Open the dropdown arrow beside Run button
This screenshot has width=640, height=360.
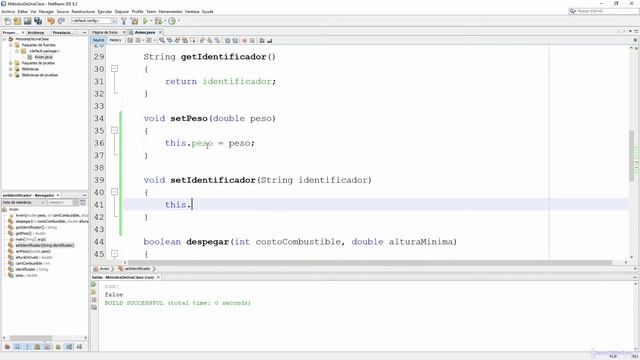coord(151,21)
